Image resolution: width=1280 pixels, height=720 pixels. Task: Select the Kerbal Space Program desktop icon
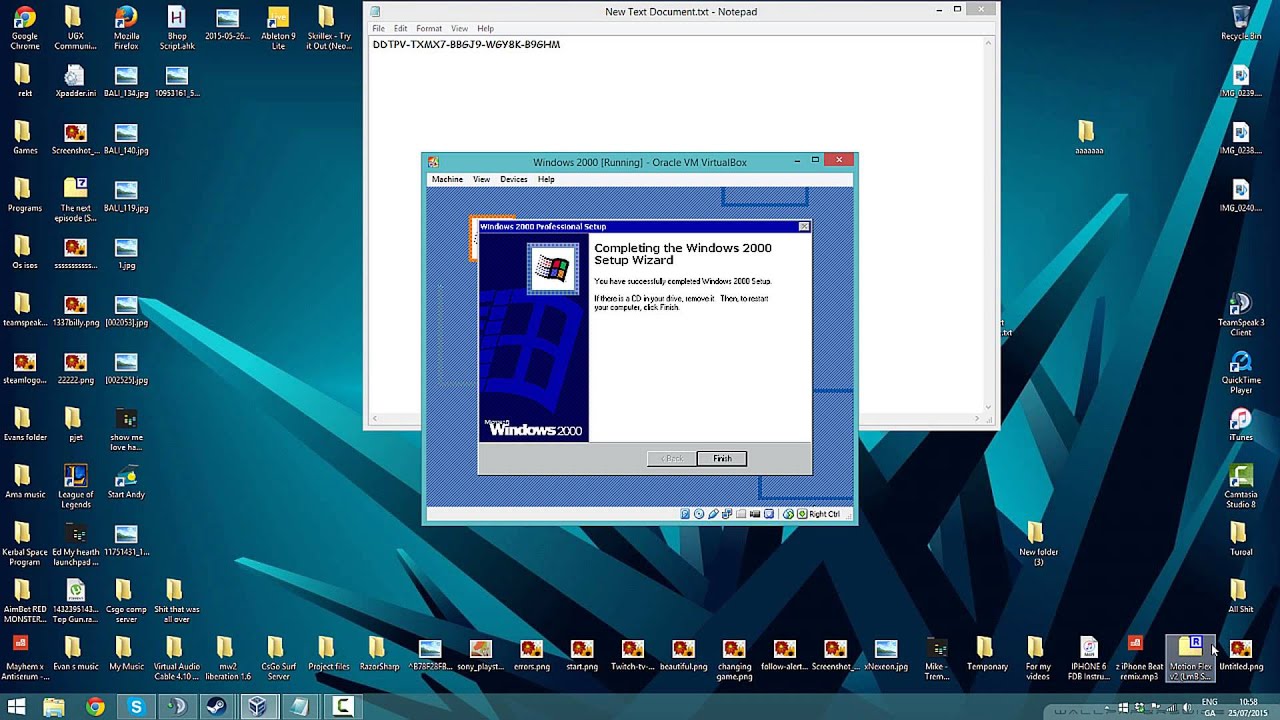tap(24, 545)
